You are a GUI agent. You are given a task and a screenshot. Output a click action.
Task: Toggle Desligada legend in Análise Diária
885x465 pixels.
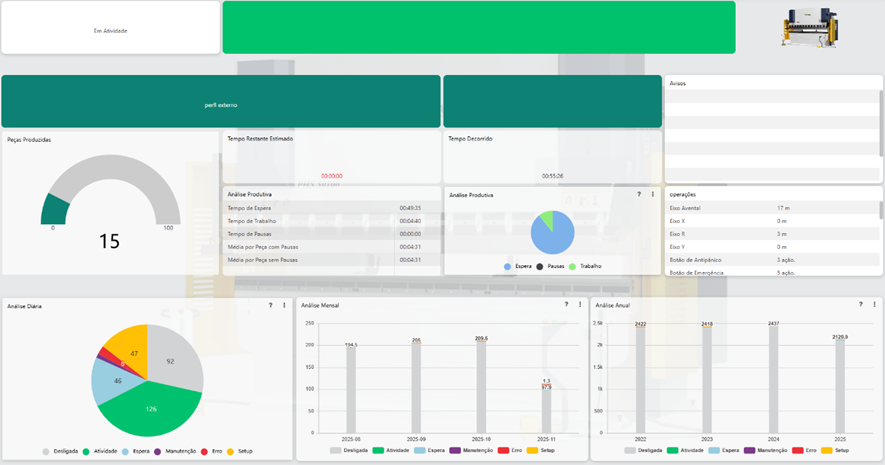62,452
